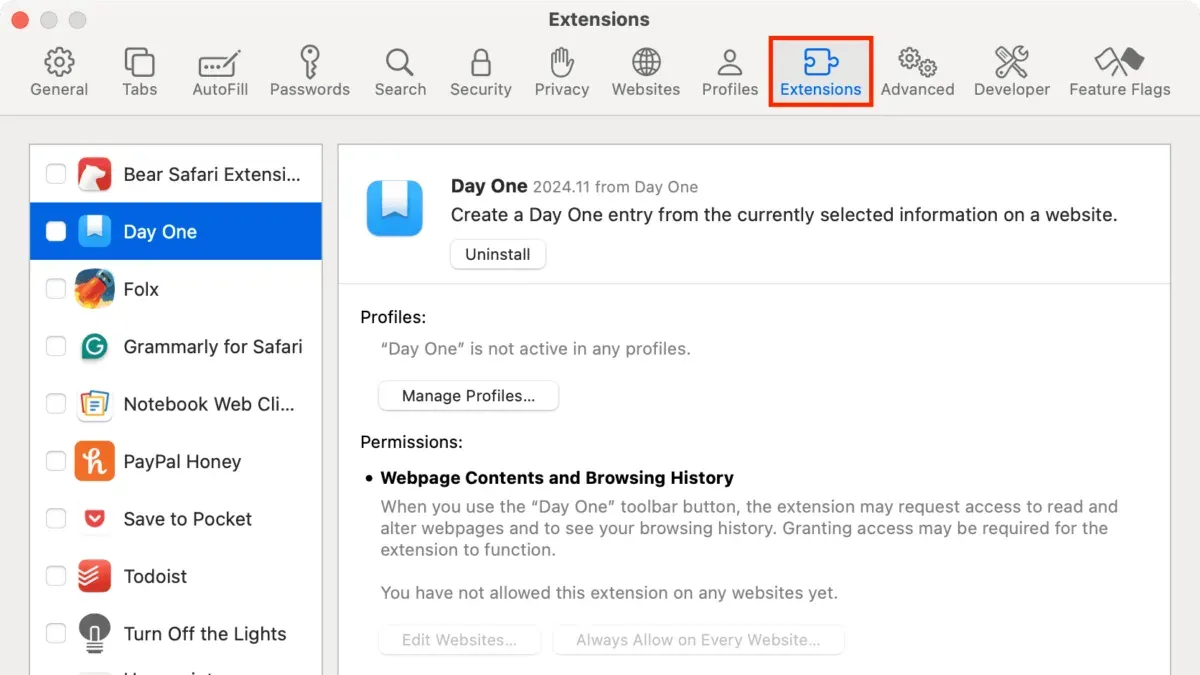Image resolution: width=1200 pixels, height=675 pixels.
Task: Enable the Folx extension checkbox
Action: coord(56,289)
